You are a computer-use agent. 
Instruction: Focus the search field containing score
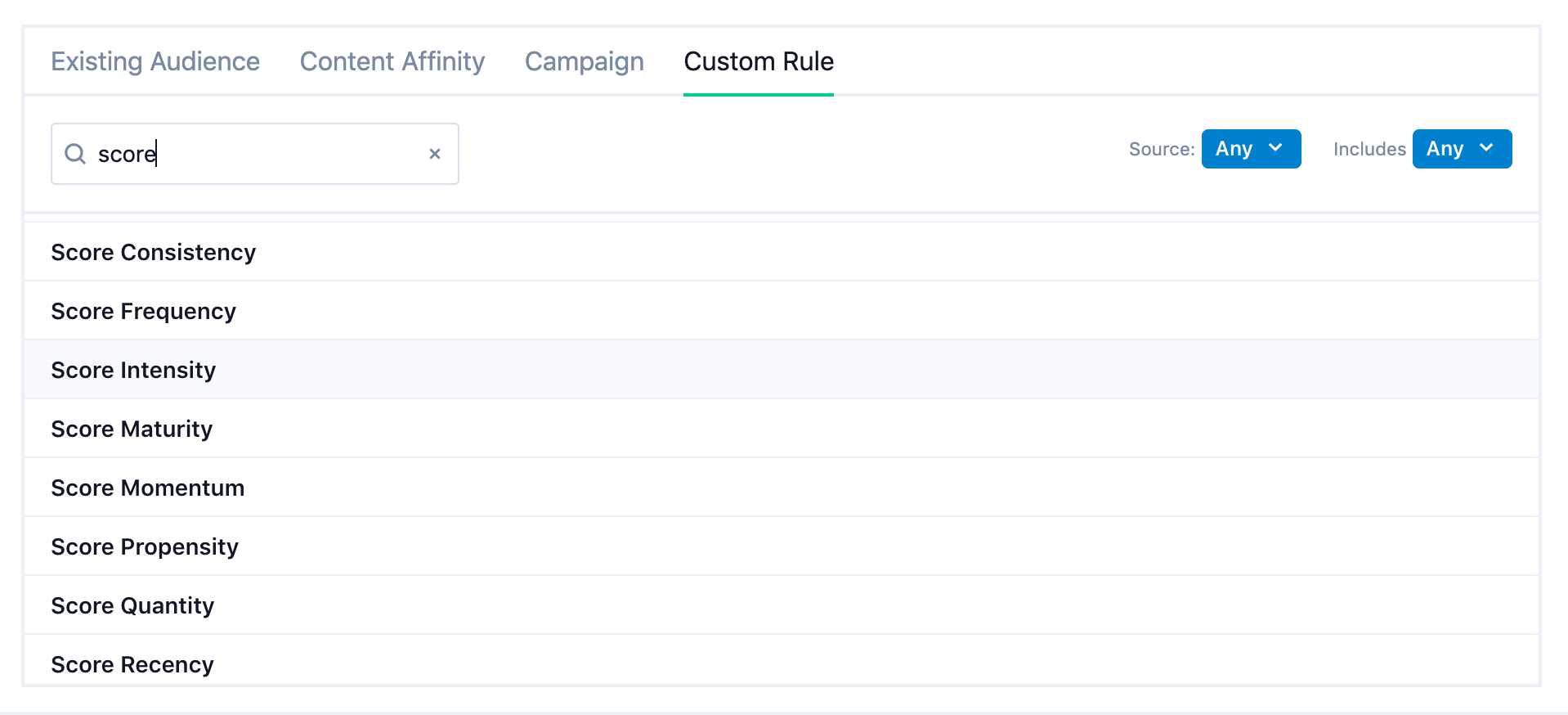click(x=255, y=154)
